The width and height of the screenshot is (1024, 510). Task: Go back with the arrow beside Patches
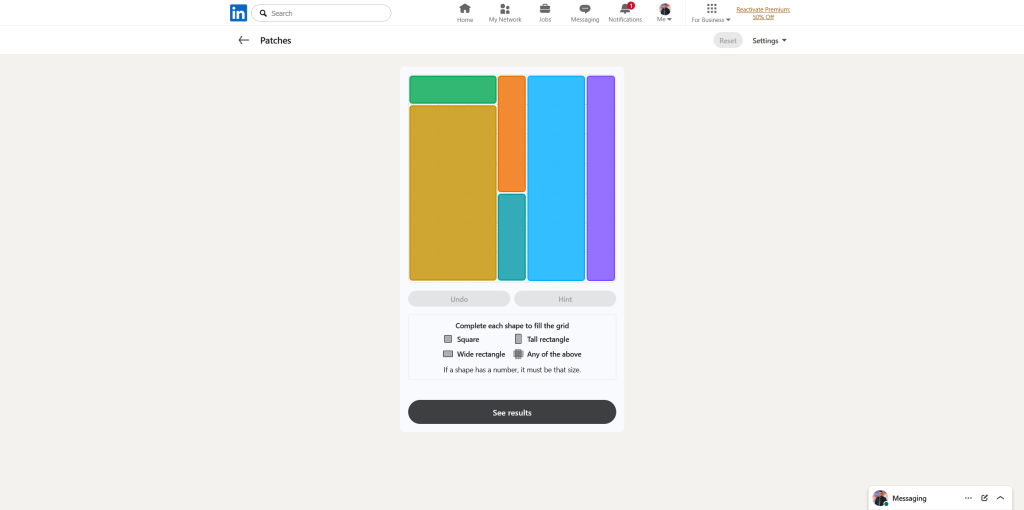(x=244, y=40)
